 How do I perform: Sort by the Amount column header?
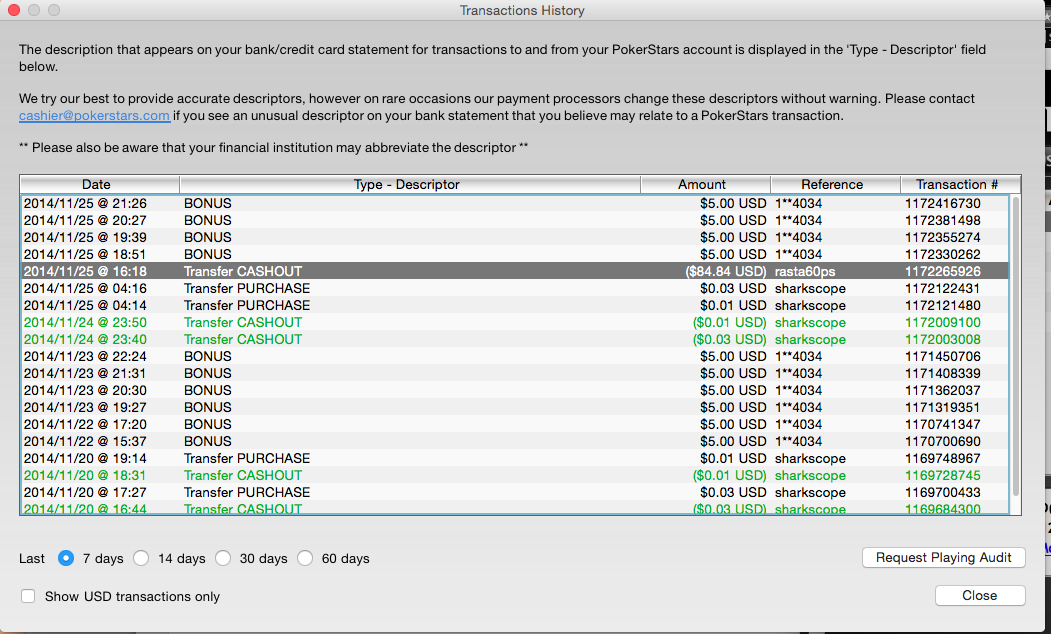click(706, 184)
